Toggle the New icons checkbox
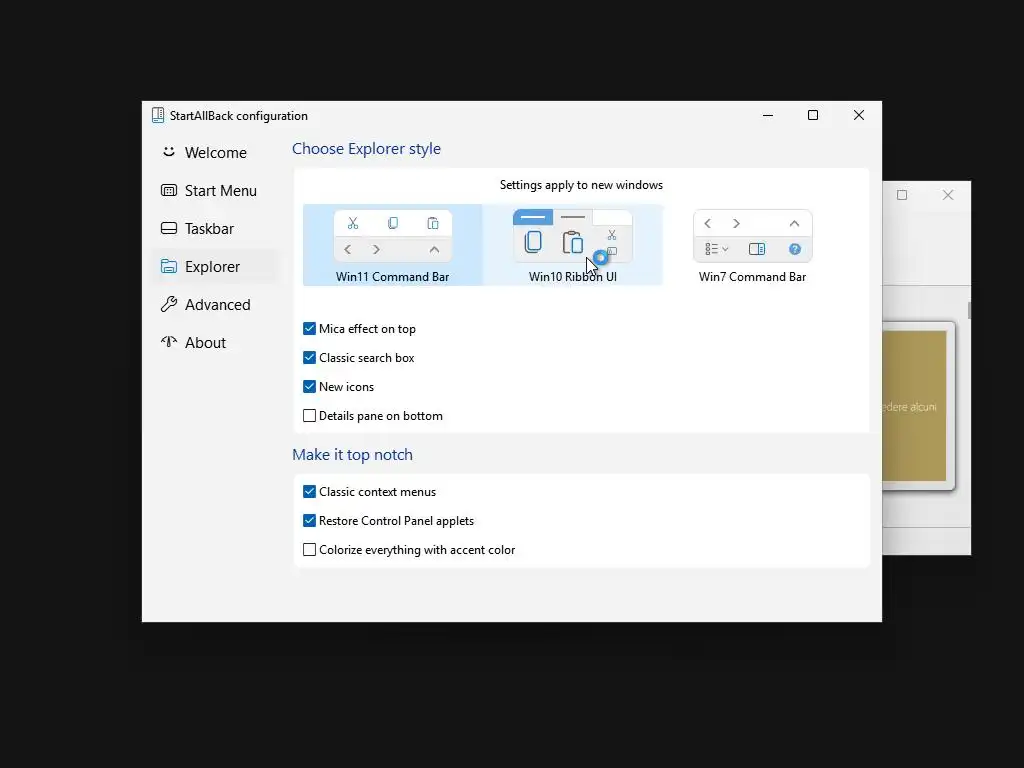1024x768 pixels. pos(310,387)
